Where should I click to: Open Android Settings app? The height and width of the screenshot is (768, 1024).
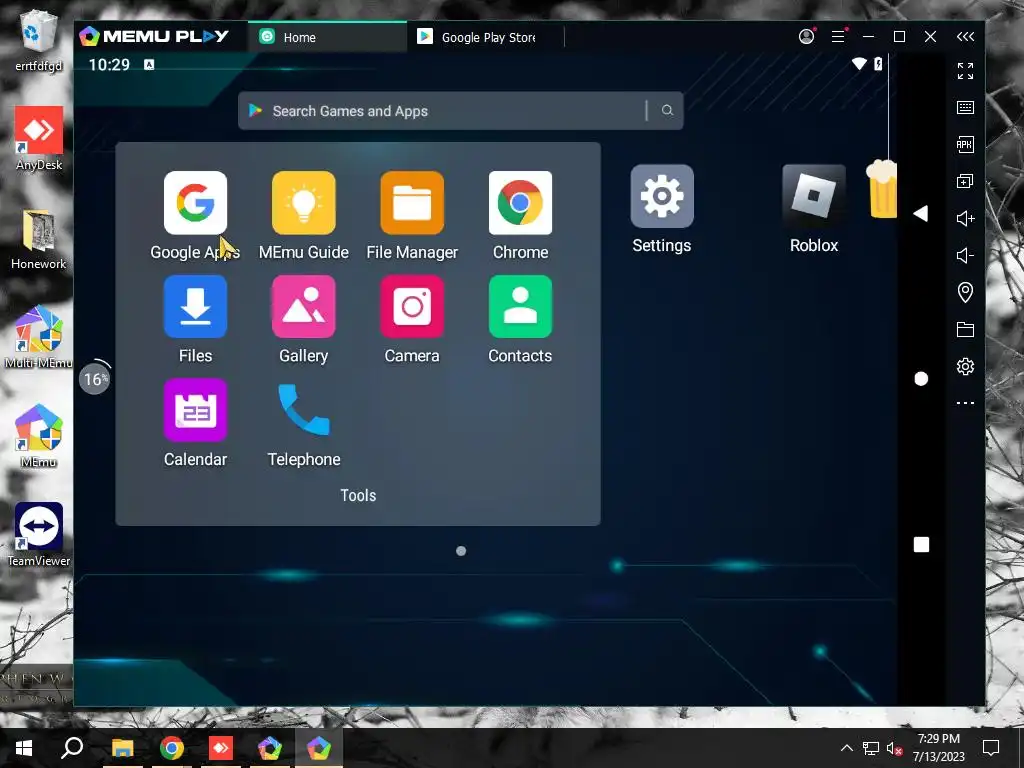click(662, 196)
